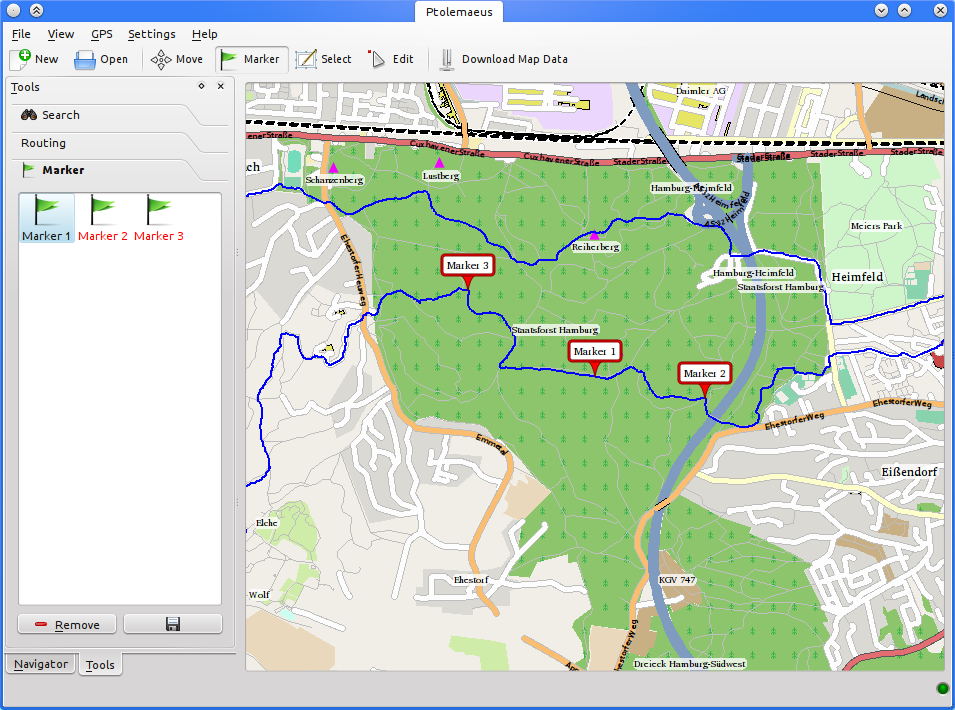Image resolution: width=955 pixels, height=710 pixels.
Task: Select the Move tool
Action: 177,59
